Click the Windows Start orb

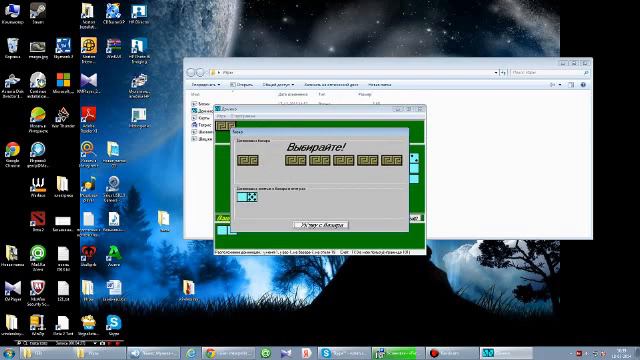(8, 353)
